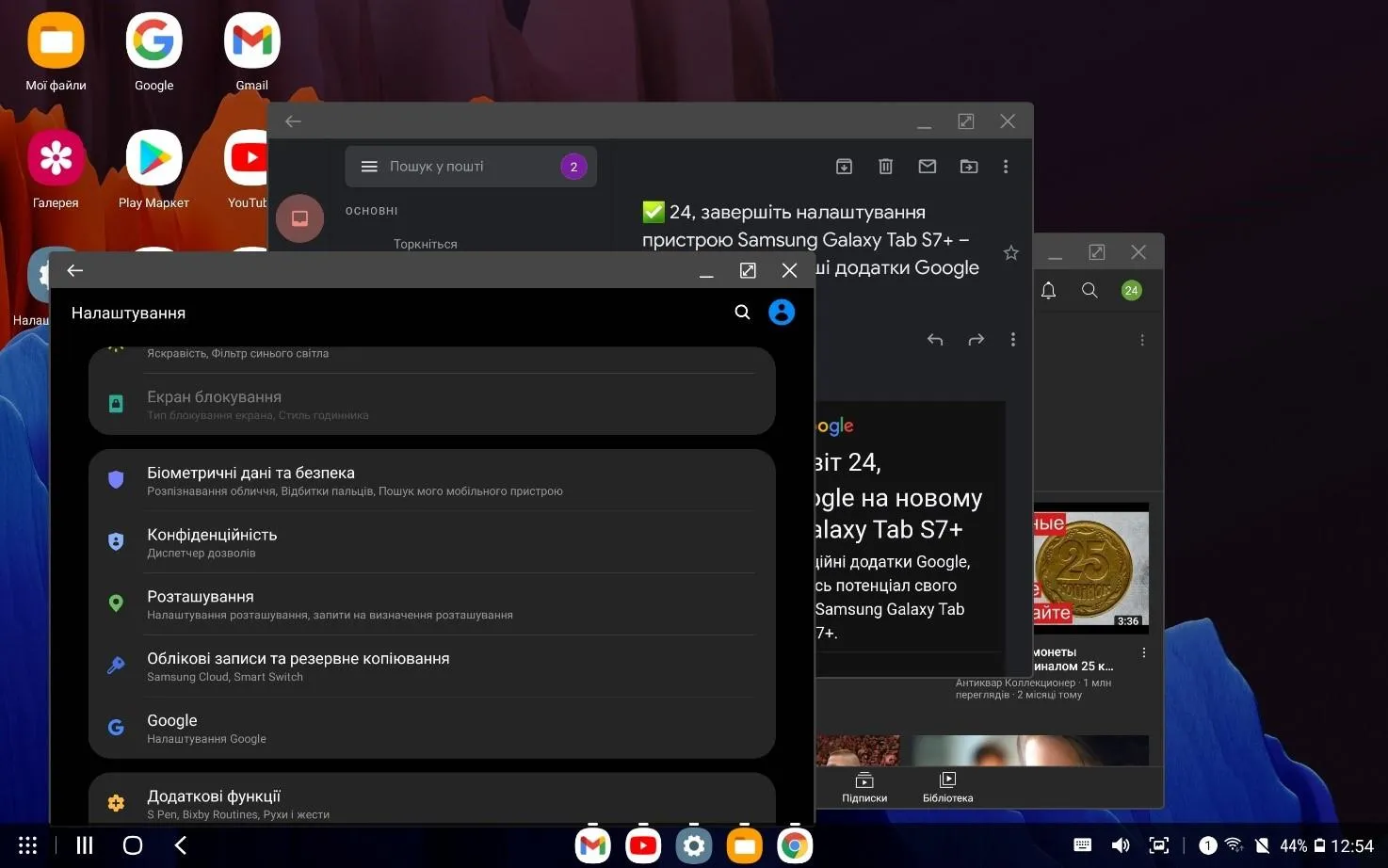Viewport: 1388px width, 868px height.
Task: Switch to YouTube from the taskbar
Action: tap(644, 845)
